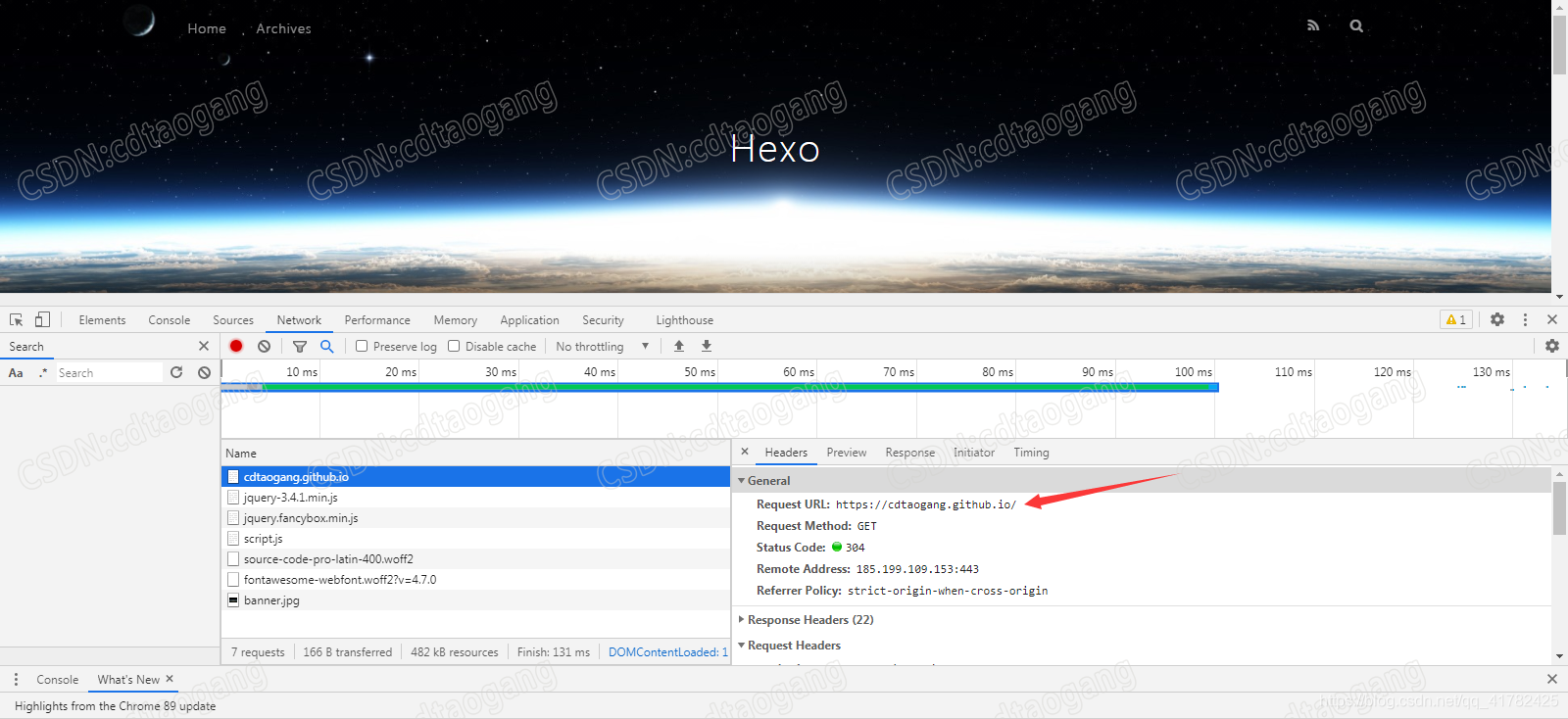Switch to the Memory tab
Image resolution: width=1568 pixels, height=719 pixels.
coord(456,320)
